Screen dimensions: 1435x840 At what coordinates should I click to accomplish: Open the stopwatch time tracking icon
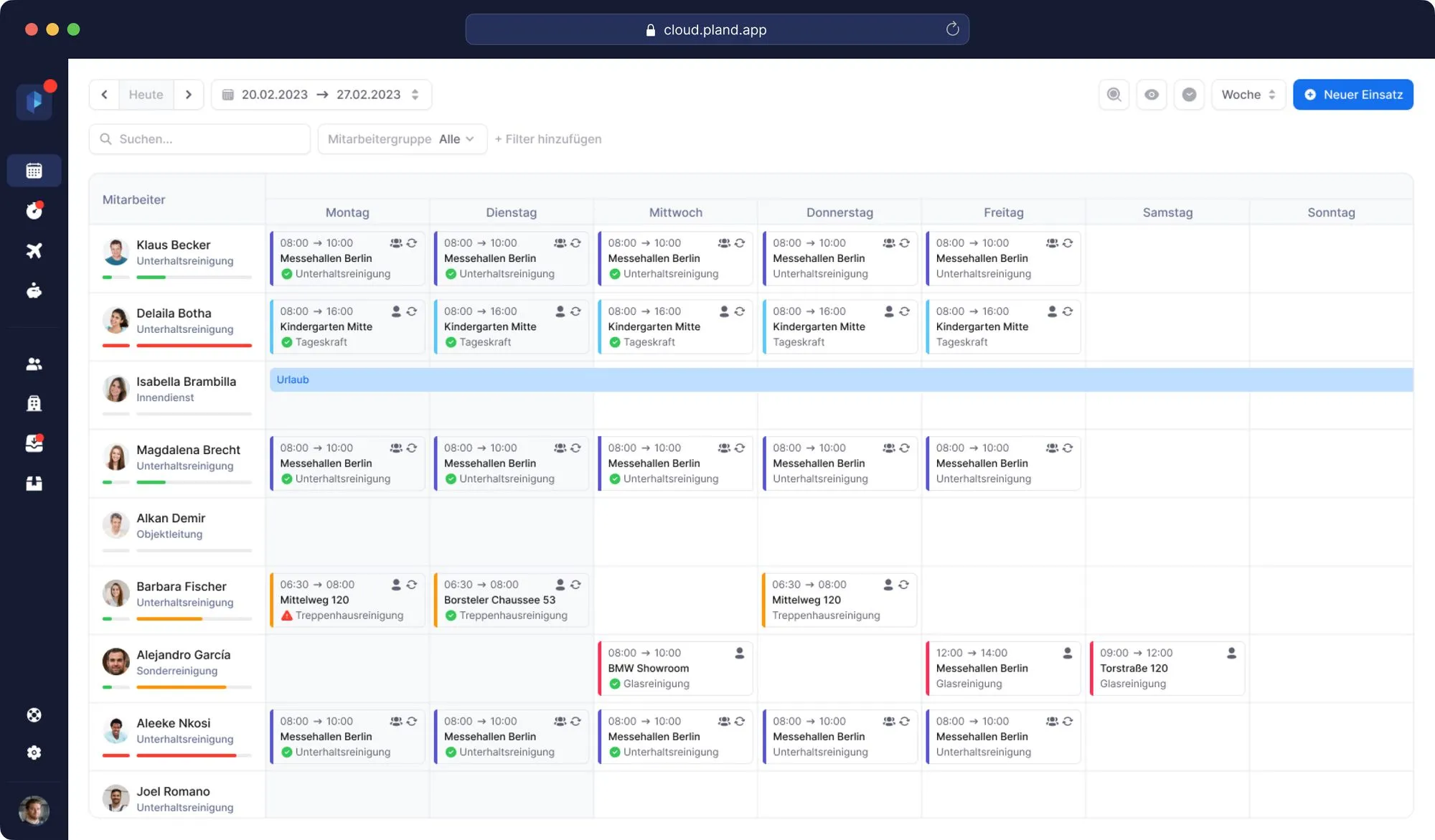pyautogui.click(x=34, y=211)
